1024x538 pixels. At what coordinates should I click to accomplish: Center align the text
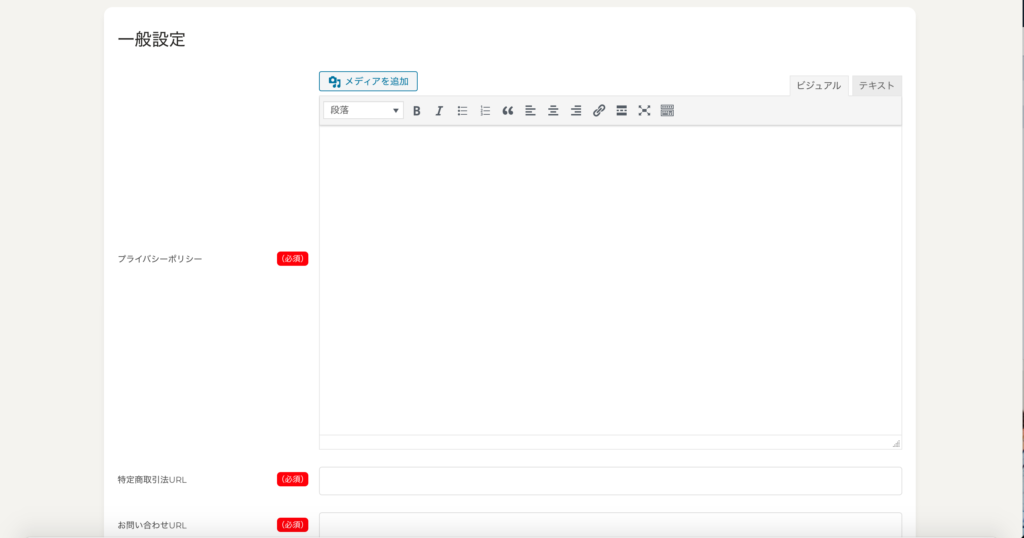click(x=553, y=111)
